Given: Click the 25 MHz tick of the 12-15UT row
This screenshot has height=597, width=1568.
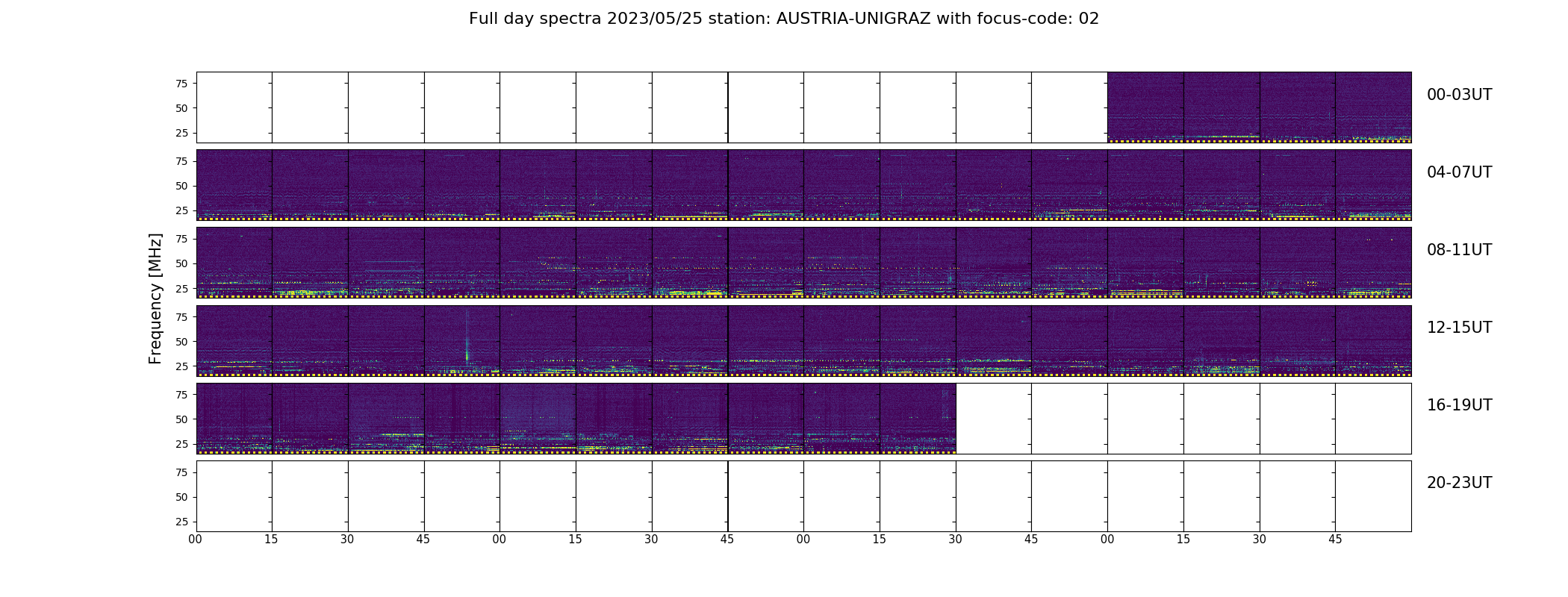Looking at the screenshot, I should pyautogui.click(x=181, y=366).
